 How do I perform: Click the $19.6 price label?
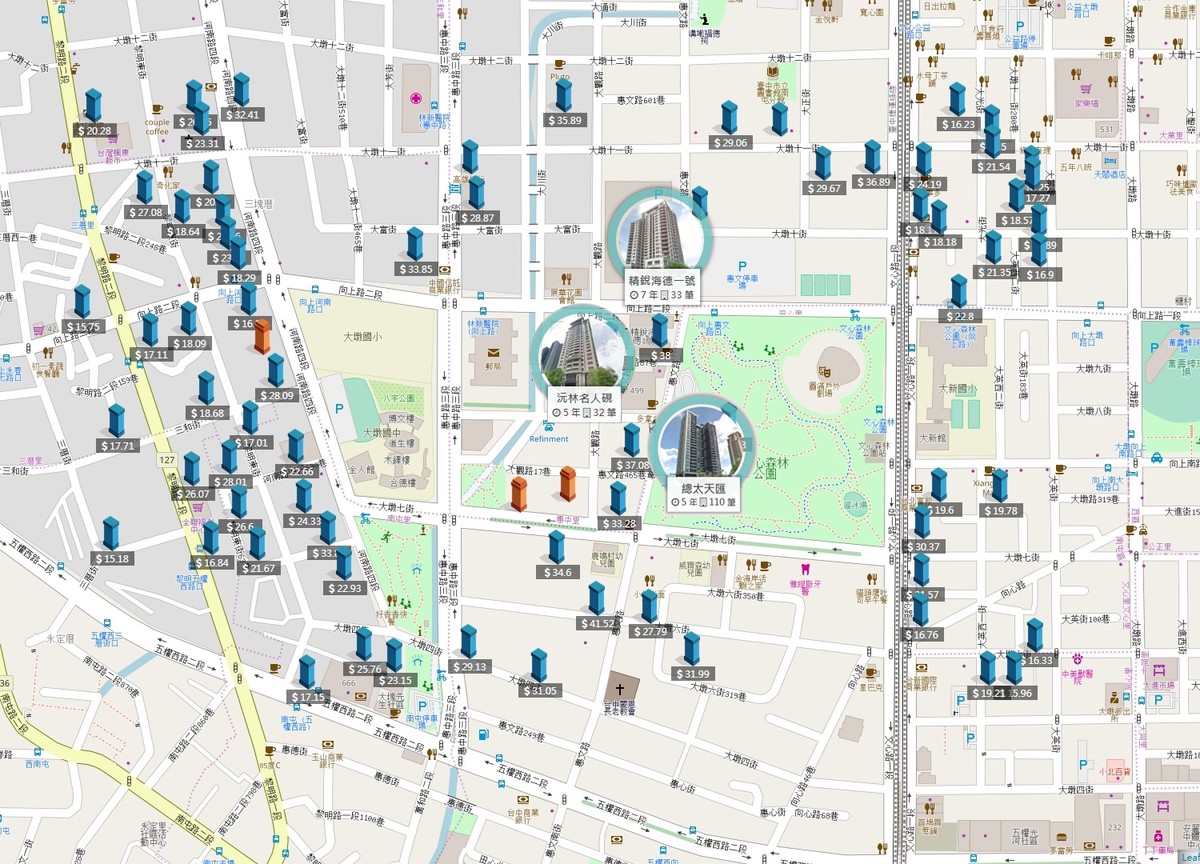click(x=942, y=510)
